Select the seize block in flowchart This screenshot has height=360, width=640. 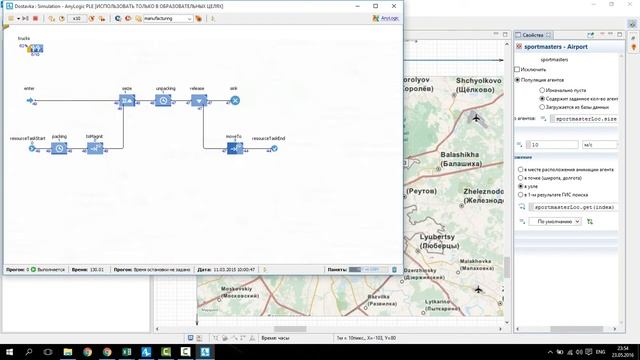pos(127,100)
